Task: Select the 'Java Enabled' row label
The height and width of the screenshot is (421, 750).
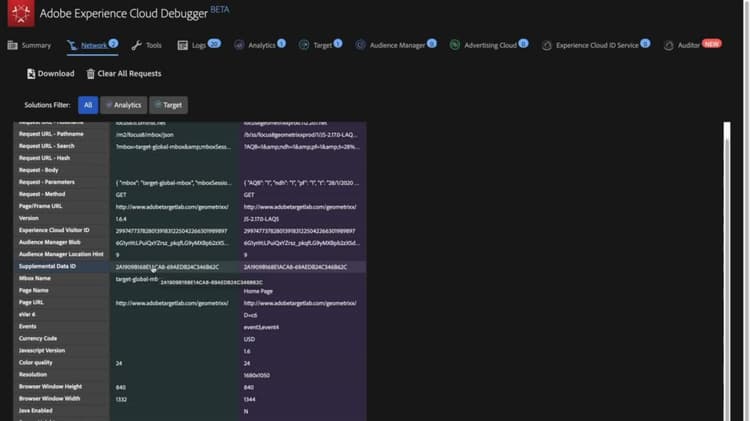Action: [x=36, y=410]
